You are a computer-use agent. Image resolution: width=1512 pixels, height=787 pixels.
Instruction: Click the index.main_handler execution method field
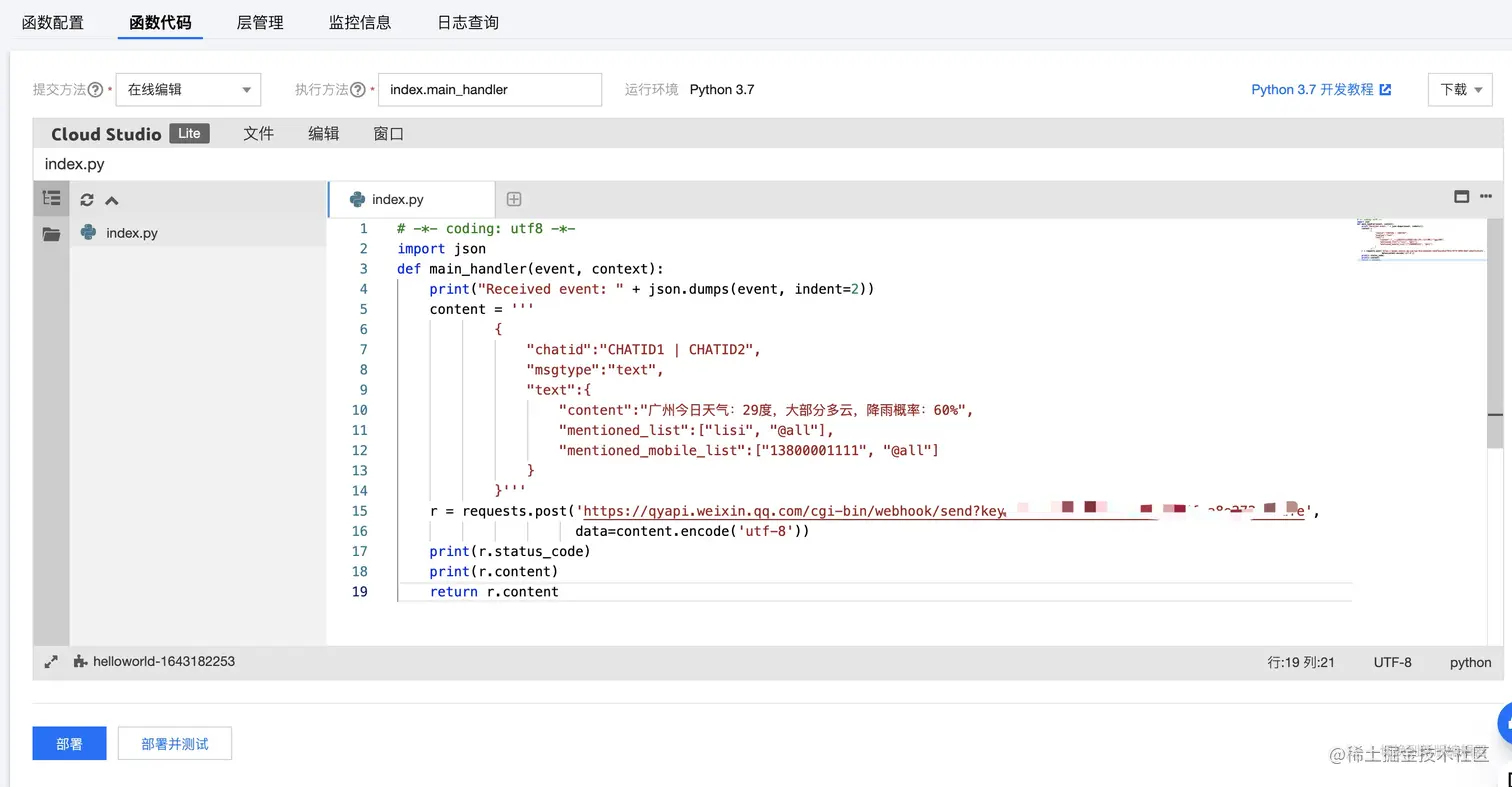tap(490, 89)
